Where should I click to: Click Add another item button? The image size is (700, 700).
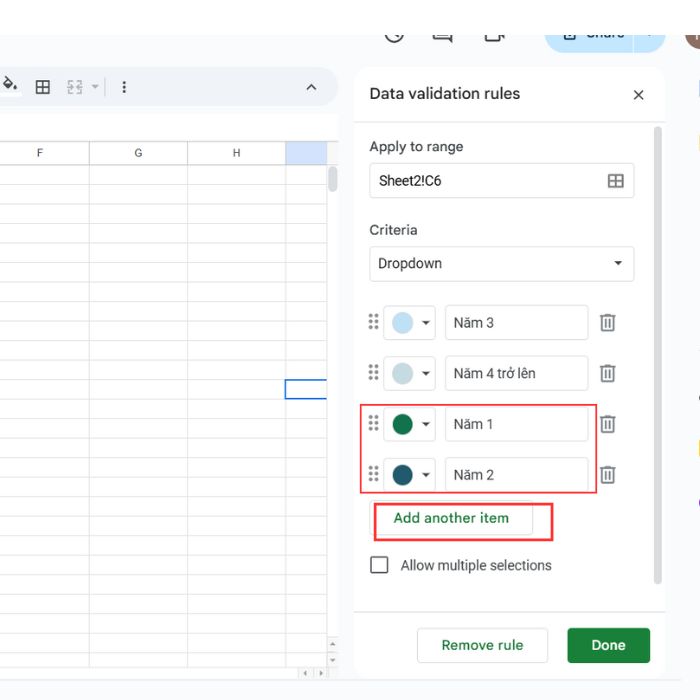point(451,518)
